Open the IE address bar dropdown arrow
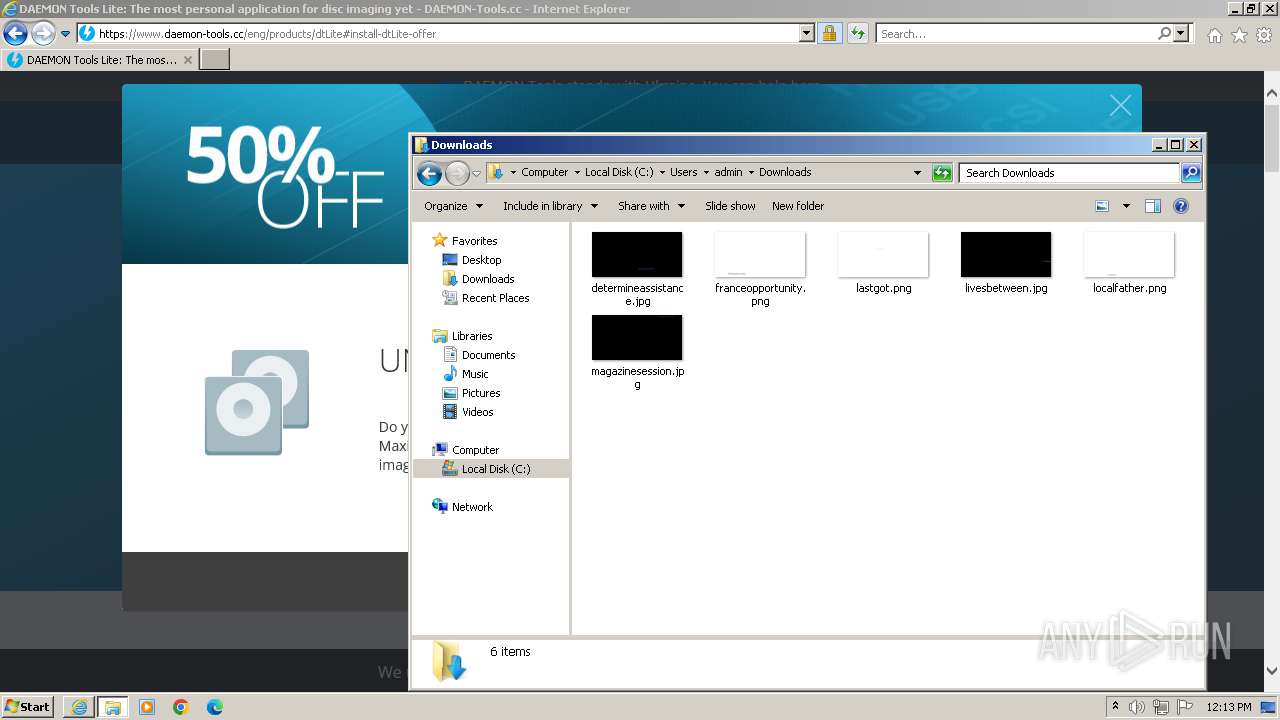Image resolution: width=1280 pixels, height=720 pixels. coord(807,33)
